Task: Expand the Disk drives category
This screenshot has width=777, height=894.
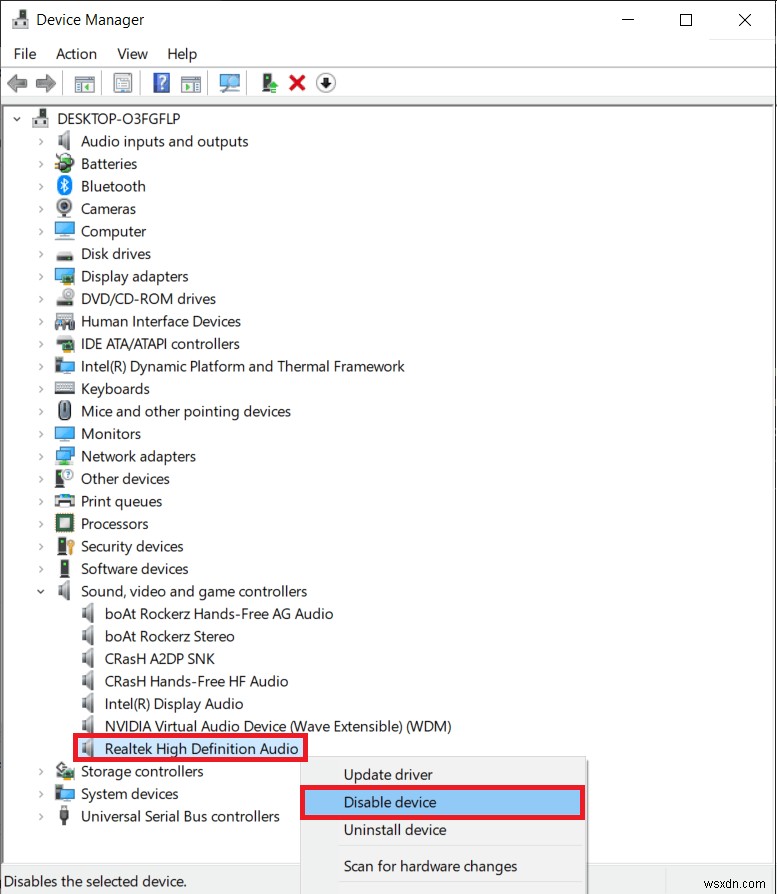Action: [x=40, y=254]
